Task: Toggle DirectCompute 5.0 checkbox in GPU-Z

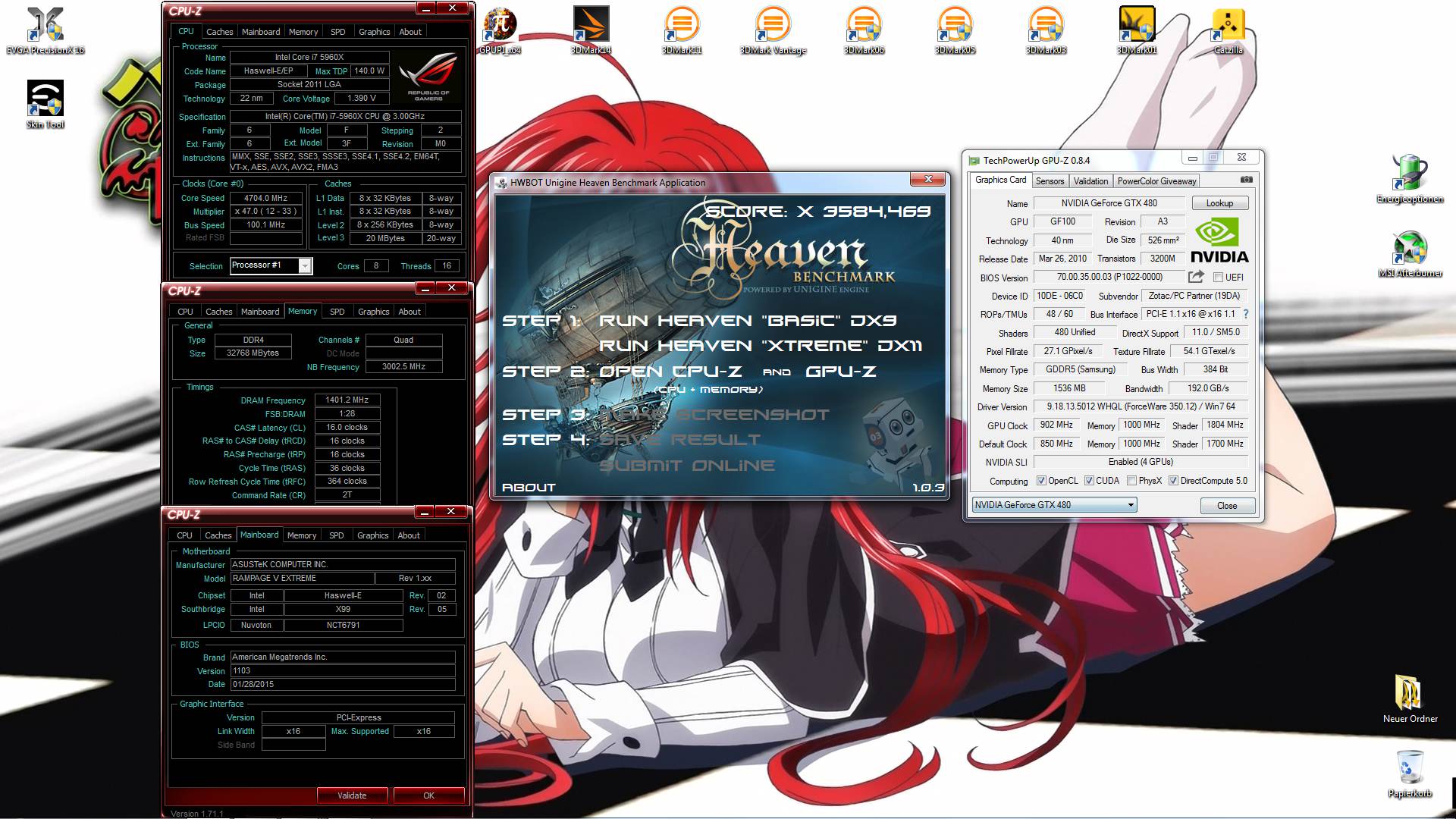Action: pyautogui.click(x=1173, y=481)
